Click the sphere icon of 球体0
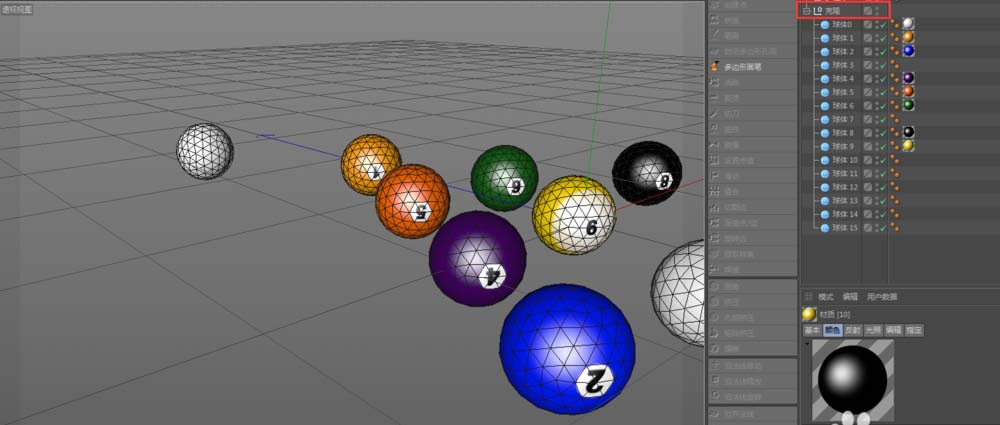The image size is (1000, 425). click(x=825, y=25)
